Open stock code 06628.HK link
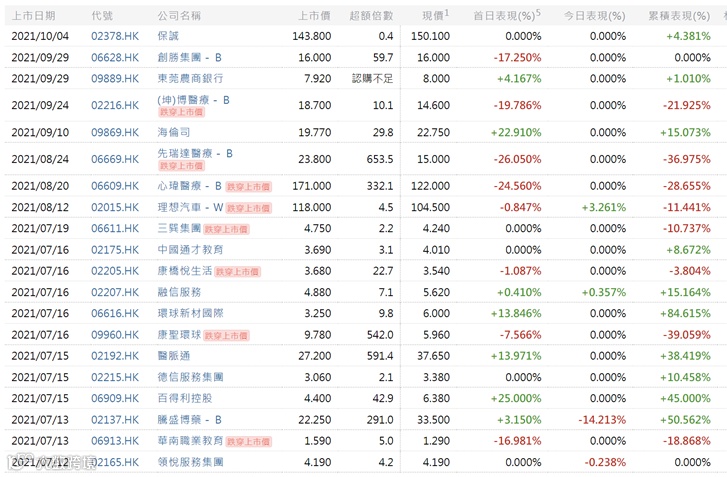 tap(115, 57)
